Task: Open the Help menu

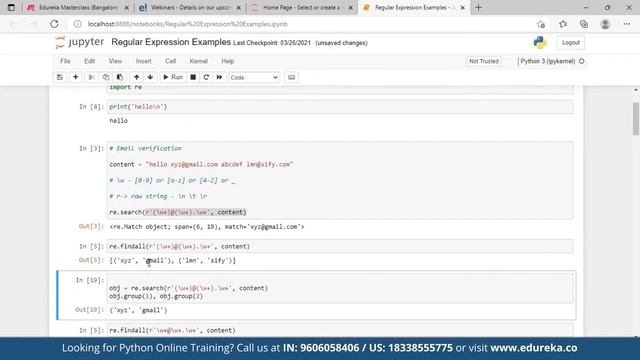Action: [227, 61]
